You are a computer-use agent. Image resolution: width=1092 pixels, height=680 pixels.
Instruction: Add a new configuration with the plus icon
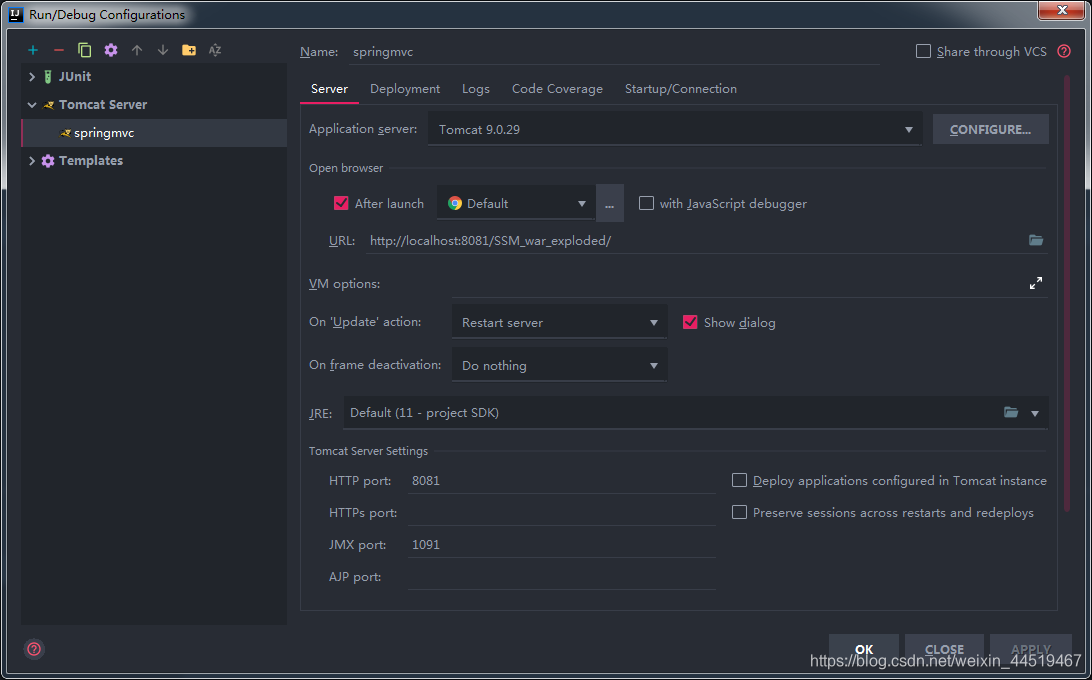tap(33, 50)
